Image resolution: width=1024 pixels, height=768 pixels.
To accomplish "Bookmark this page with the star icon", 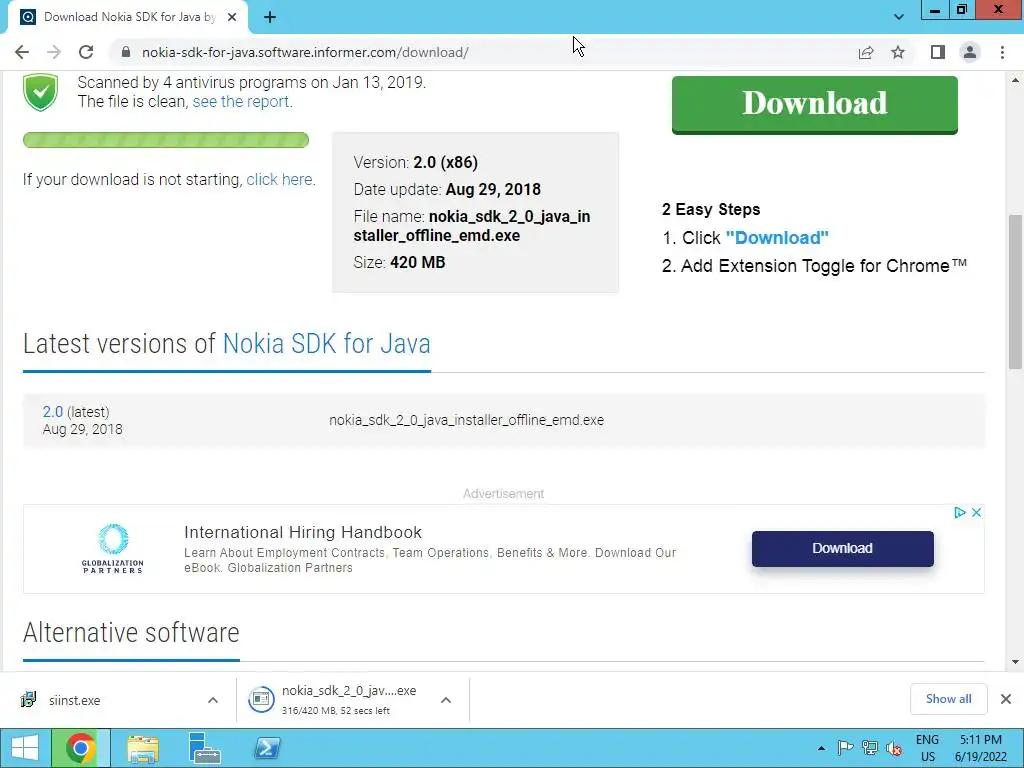I will click(898, 52).
